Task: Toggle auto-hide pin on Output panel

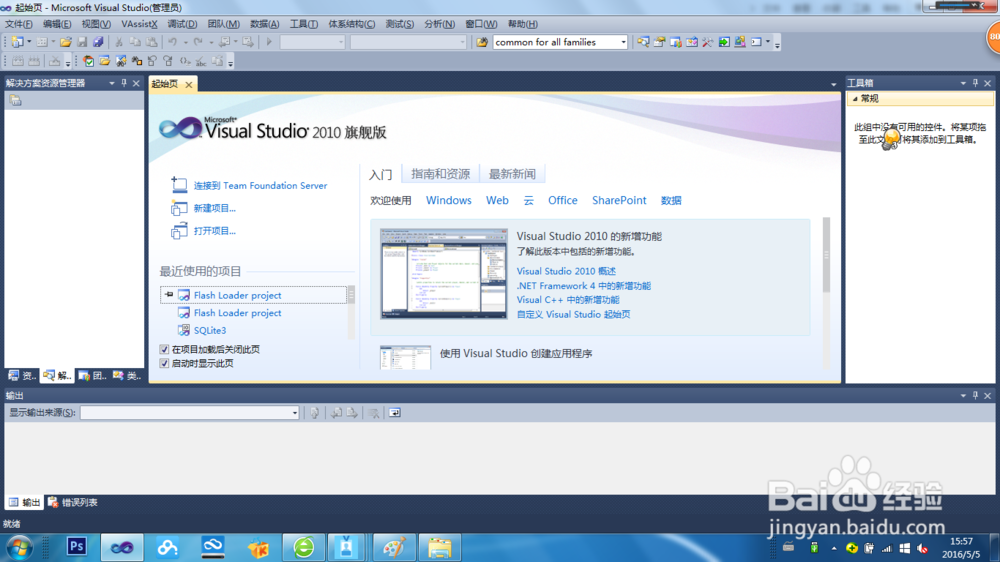Action: pyautogui.click(x=975, y=396)
